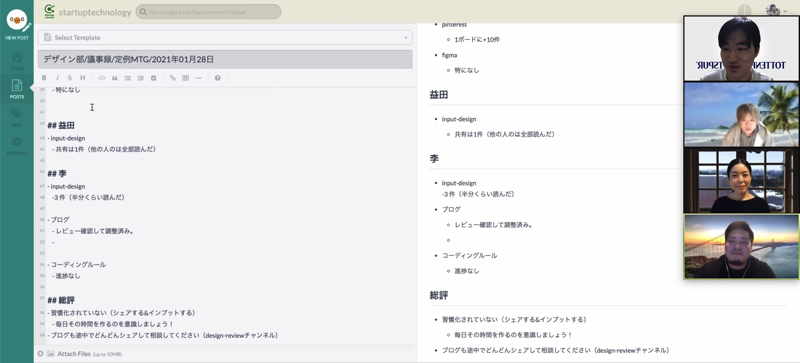Open Posts in the sidebar
The width and height of the screenshot is (800, 363).
17,89
